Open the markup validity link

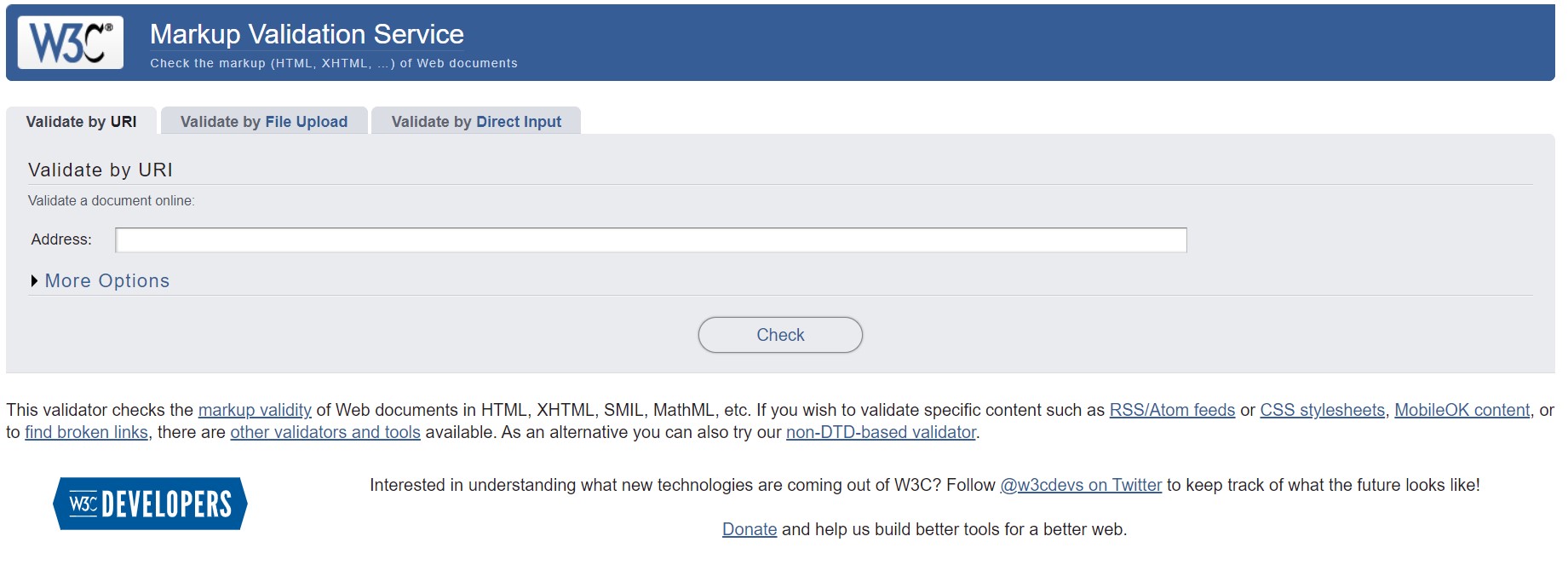(x=255, y=410)
